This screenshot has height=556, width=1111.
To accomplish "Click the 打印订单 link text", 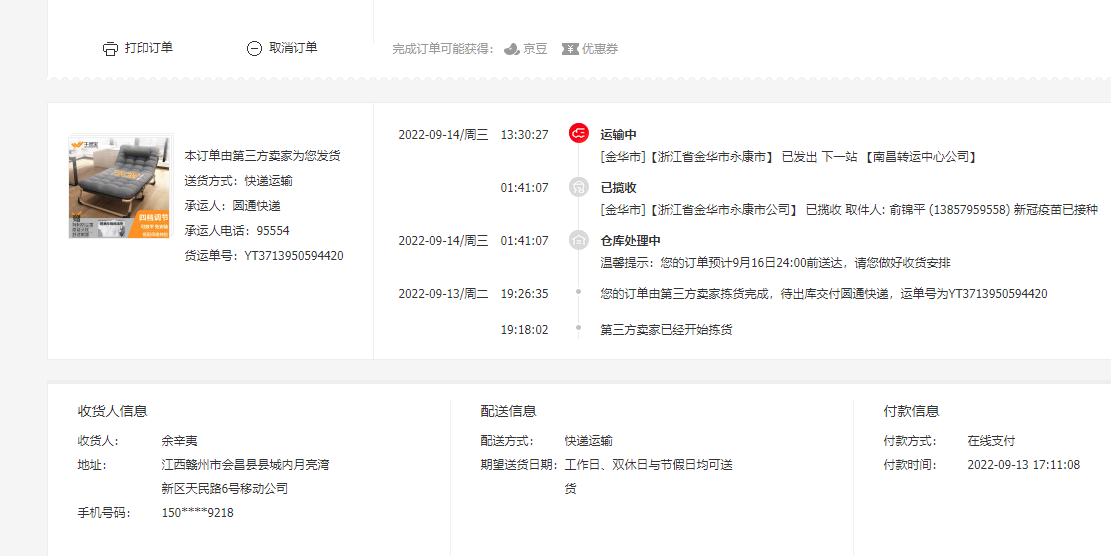I will click(x=149, y=47).
